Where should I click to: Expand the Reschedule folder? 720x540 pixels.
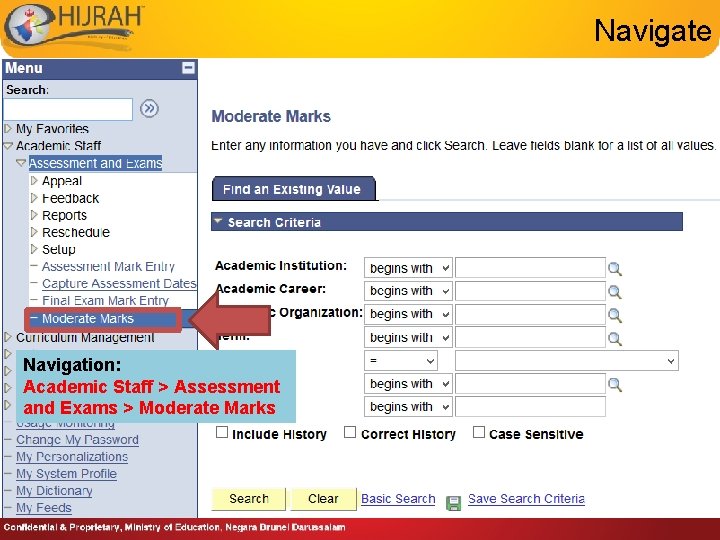tap(34, 232)
